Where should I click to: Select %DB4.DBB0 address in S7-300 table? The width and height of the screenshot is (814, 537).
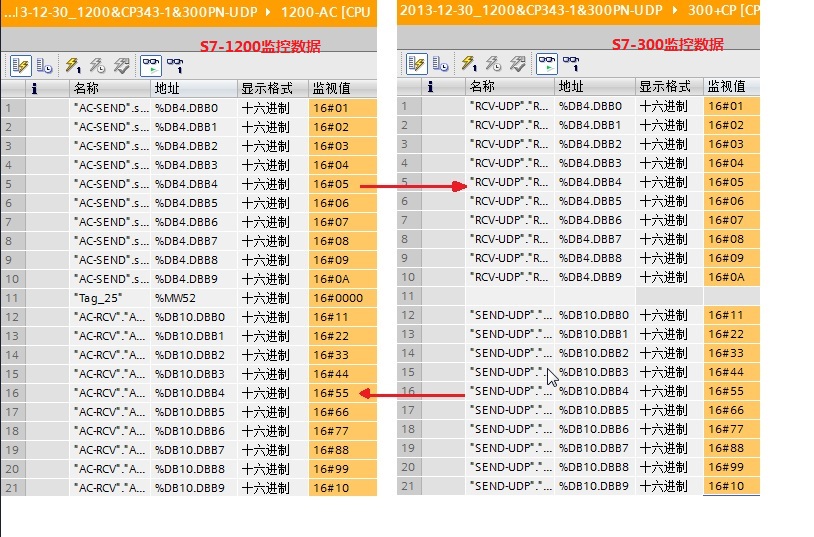pyautogui.click(x=595, y=106)
